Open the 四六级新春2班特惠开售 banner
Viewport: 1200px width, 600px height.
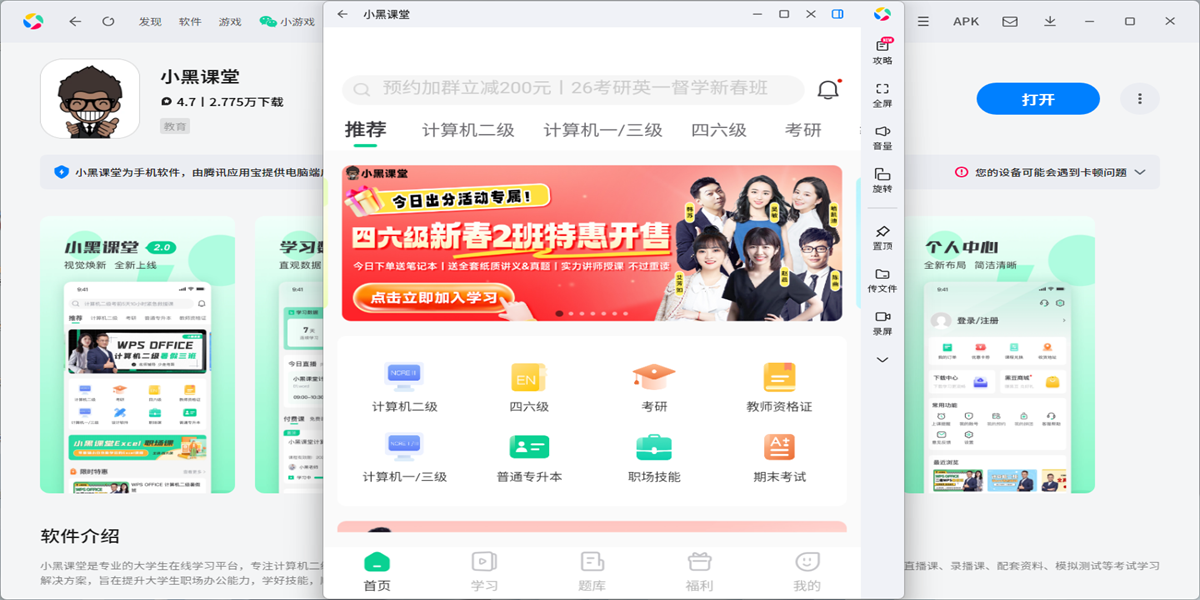592,243
